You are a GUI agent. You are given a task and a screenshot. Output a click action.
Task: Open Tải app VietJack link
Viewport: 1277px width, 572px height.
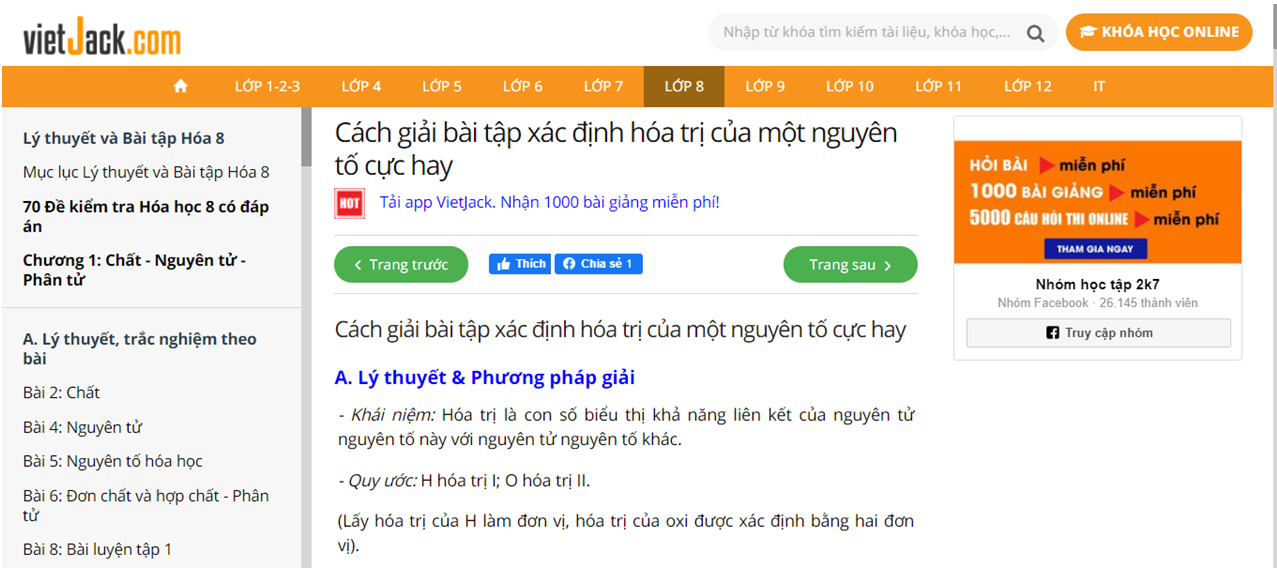549,202
